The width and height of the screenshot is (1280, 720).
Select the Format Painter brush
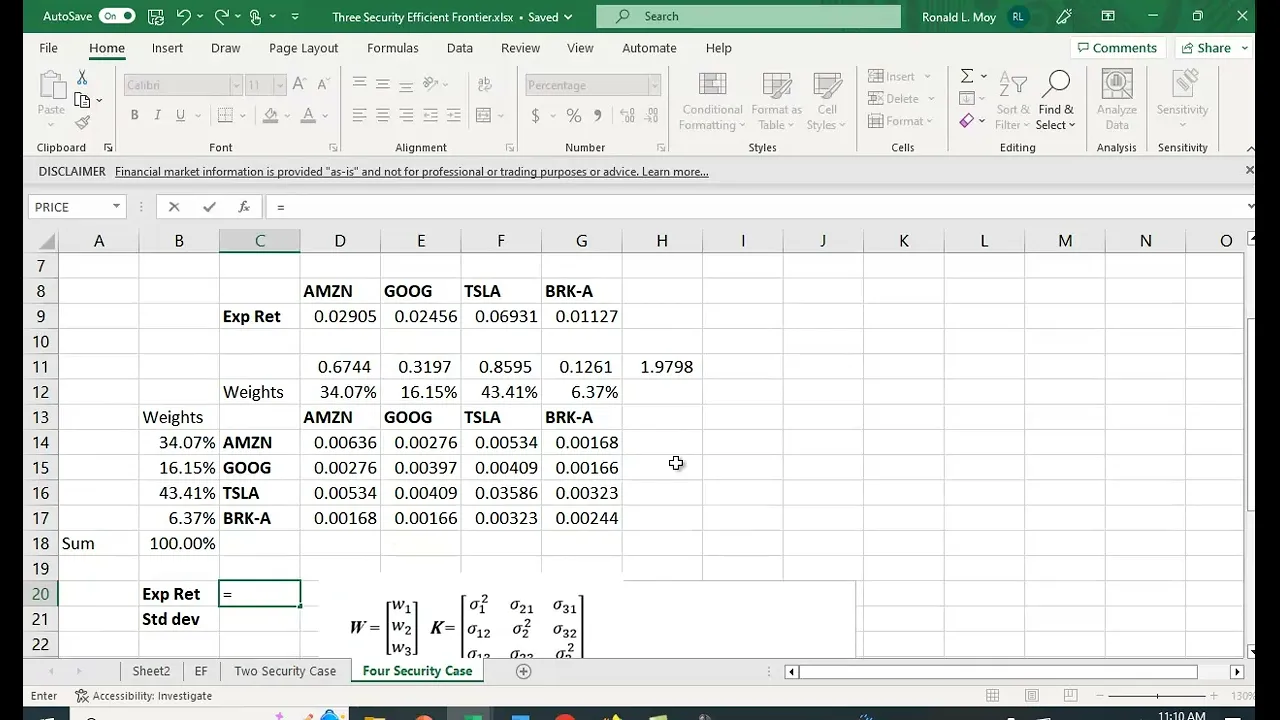click(x=82, y=122)
